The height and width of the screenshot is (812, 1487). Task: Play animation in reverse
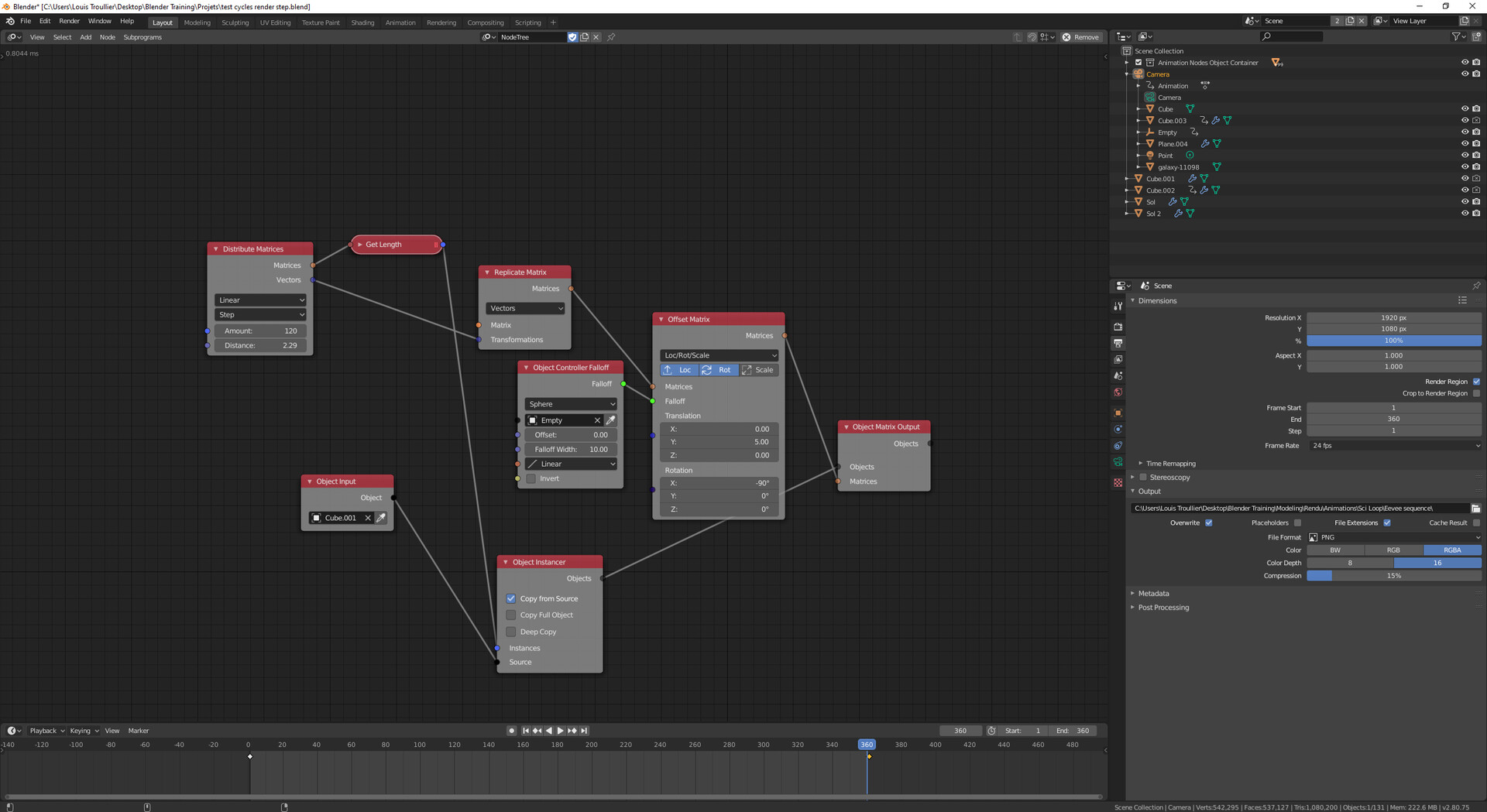point(549,731)
